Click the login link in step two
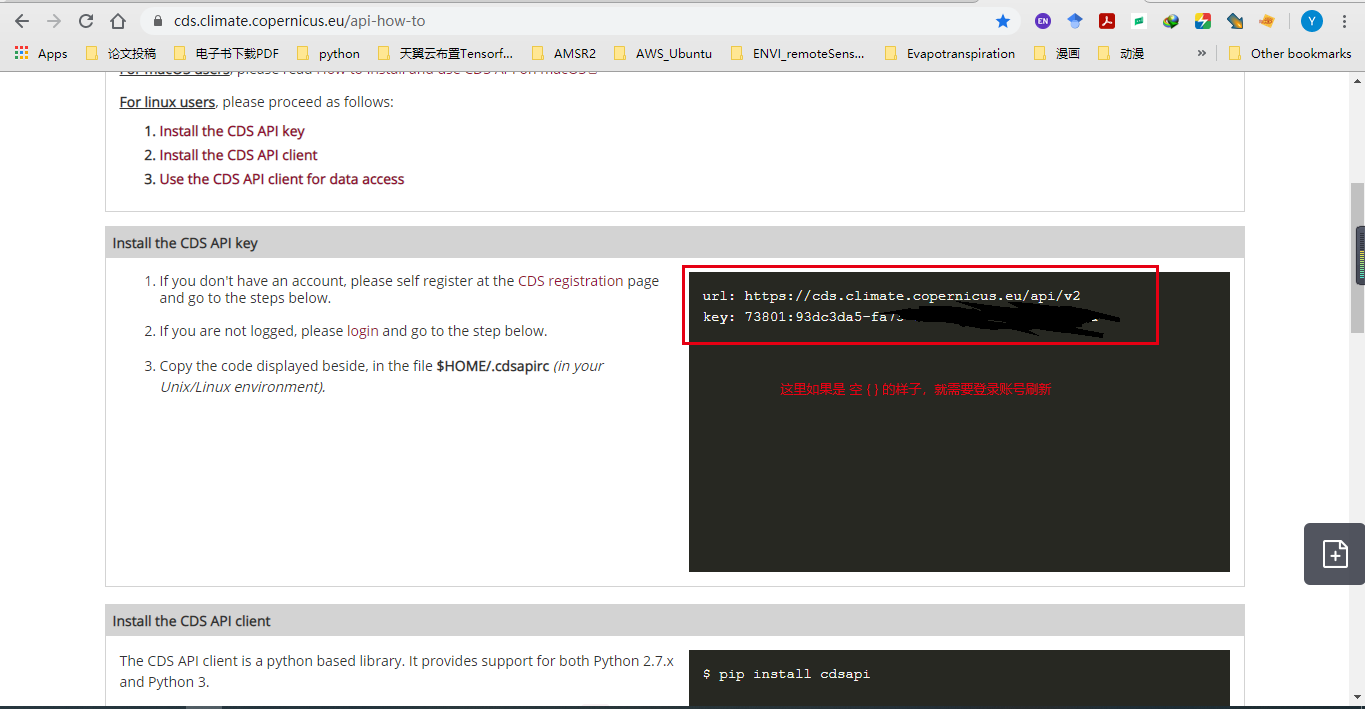Viewport: 1365px width, 709px height. (365, 330)
